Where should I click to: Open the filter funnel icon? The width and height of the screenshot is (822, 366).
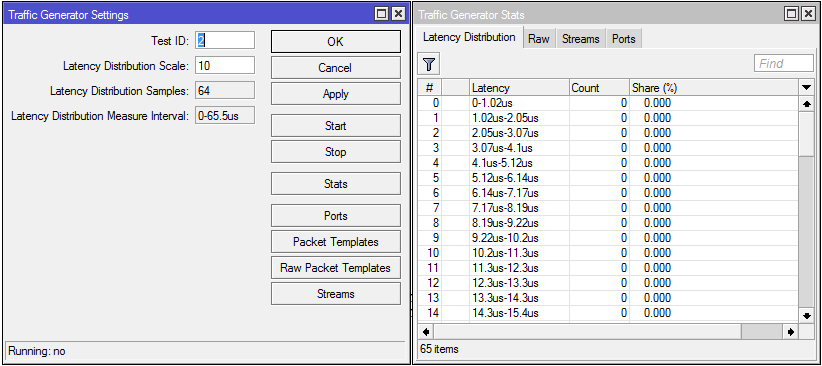point(429,64)
